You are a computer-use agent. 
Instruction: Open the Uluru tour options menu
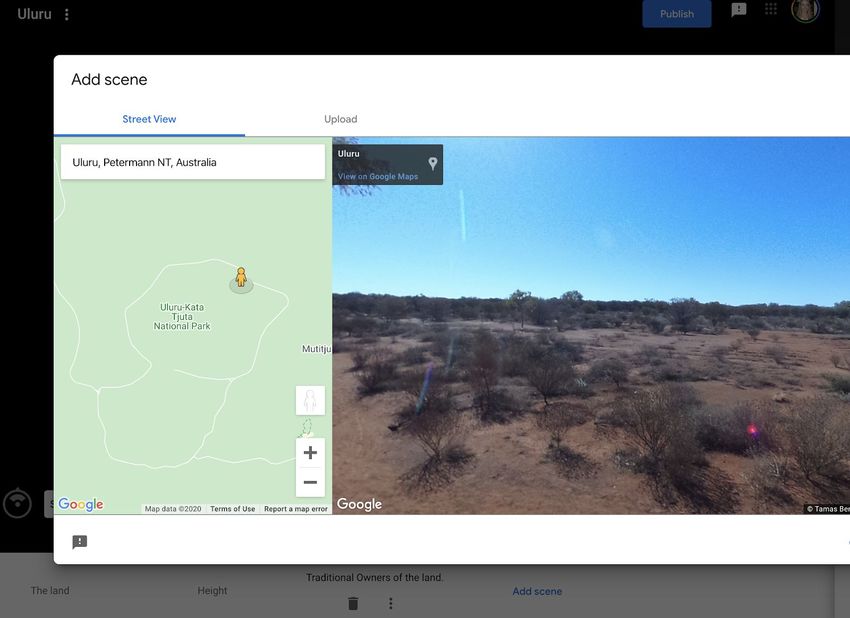(x=67, y=15)
